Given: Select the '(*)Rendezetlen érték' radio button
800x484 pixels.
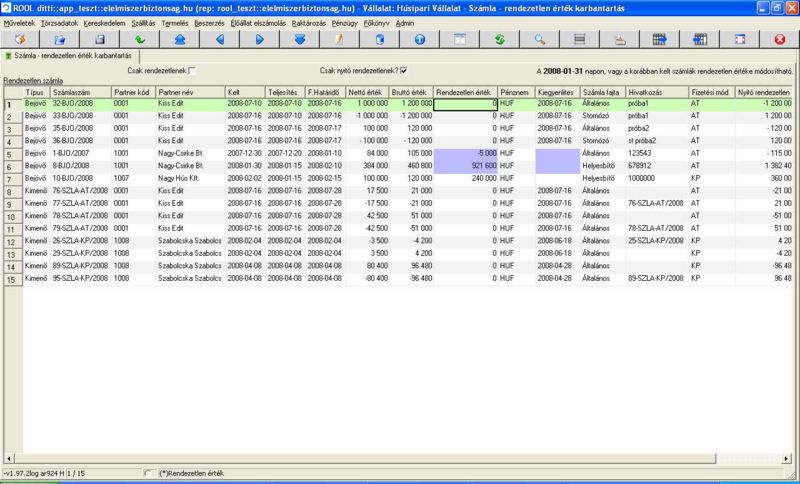Looking at the screenshot, I should pos(149,473).
